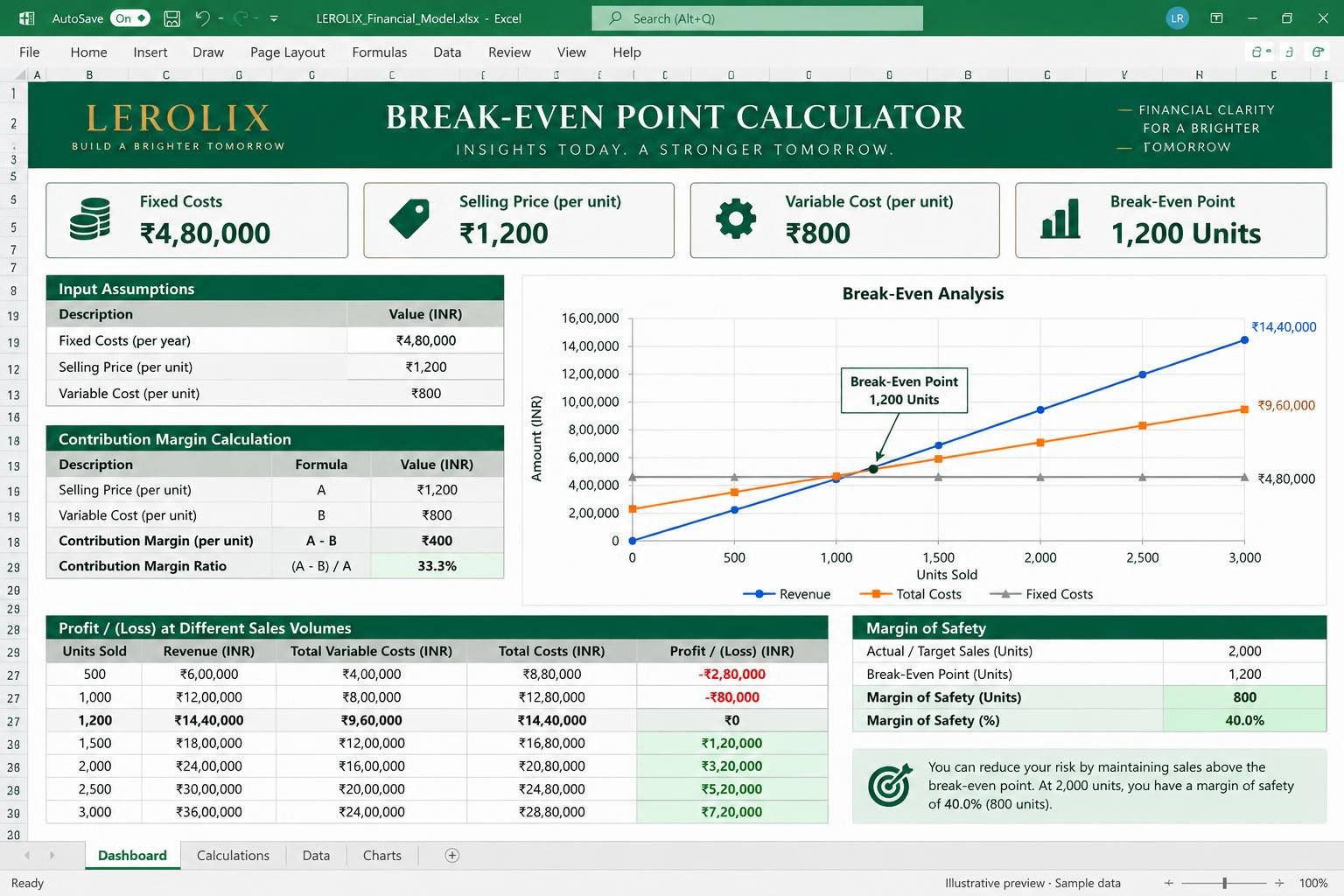Image resolution: width=1344 pixels, height=896 pixels.
Task: Switch to the Review tab
Action: pos(509,52)
